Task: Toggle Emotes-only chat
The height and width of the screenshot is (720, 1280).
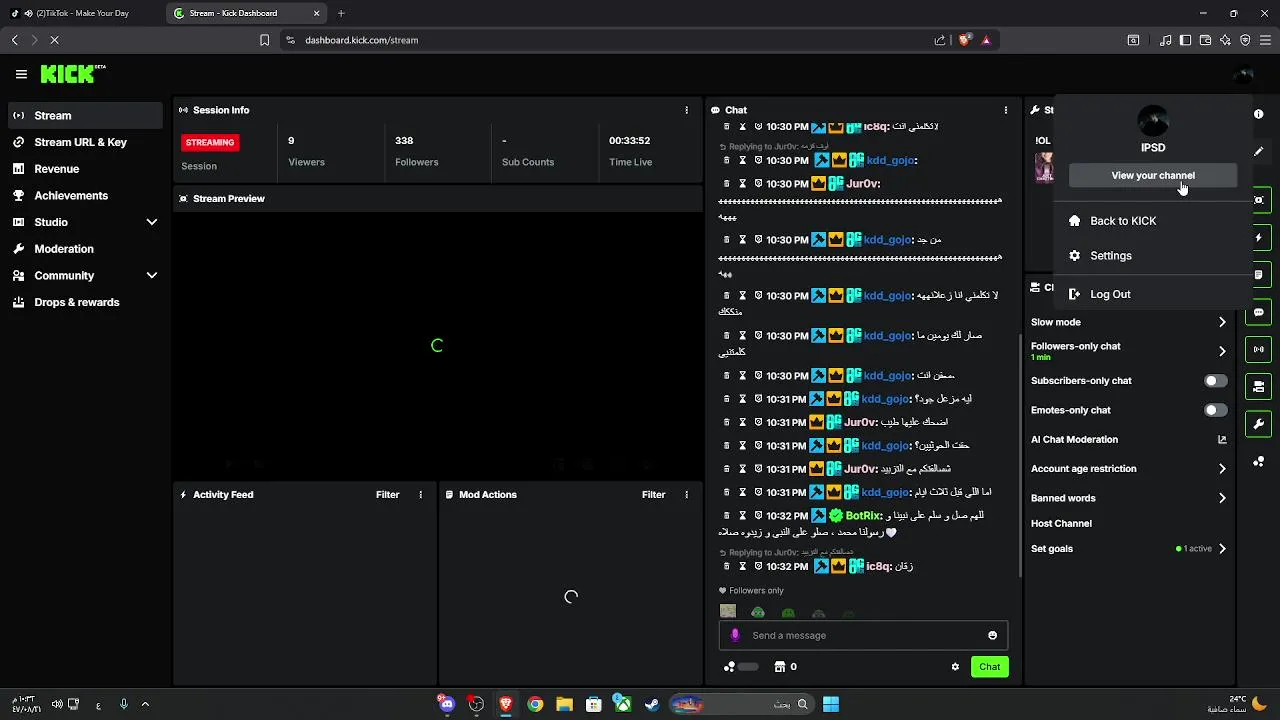Action: 1215,410
